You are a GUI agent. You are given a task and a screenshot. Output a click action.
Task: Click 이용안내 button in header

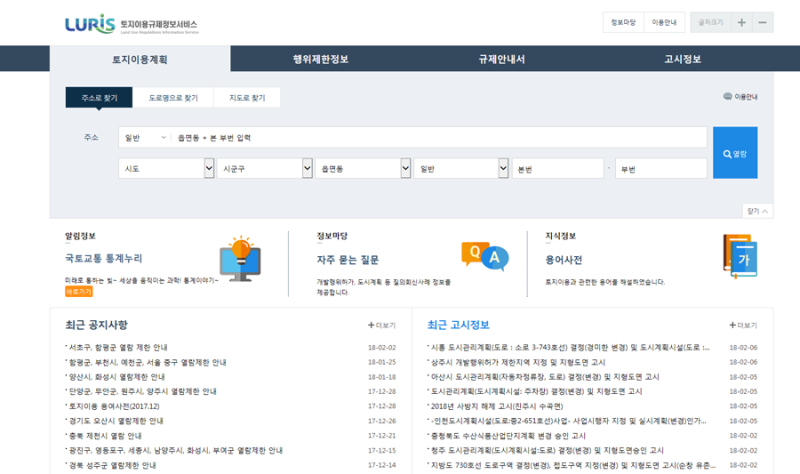point(664,22)
